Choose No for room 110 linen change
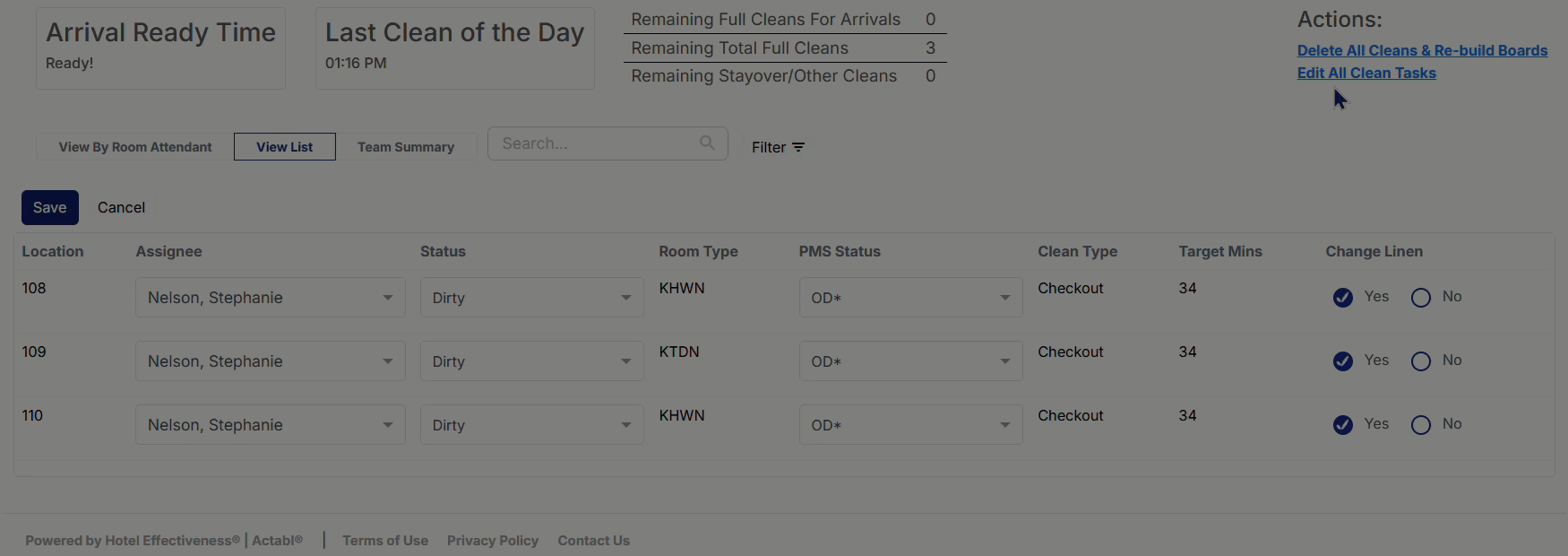 [x=1420, y=425]
